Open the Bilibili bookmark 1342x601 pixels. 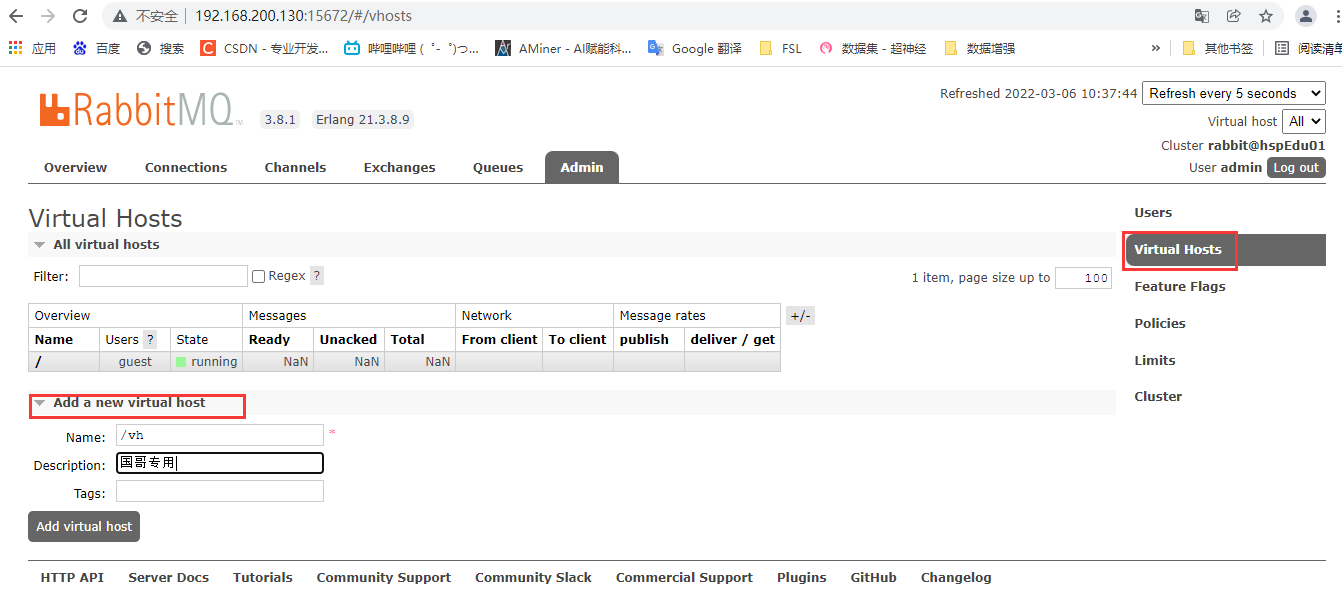(411, 48)
